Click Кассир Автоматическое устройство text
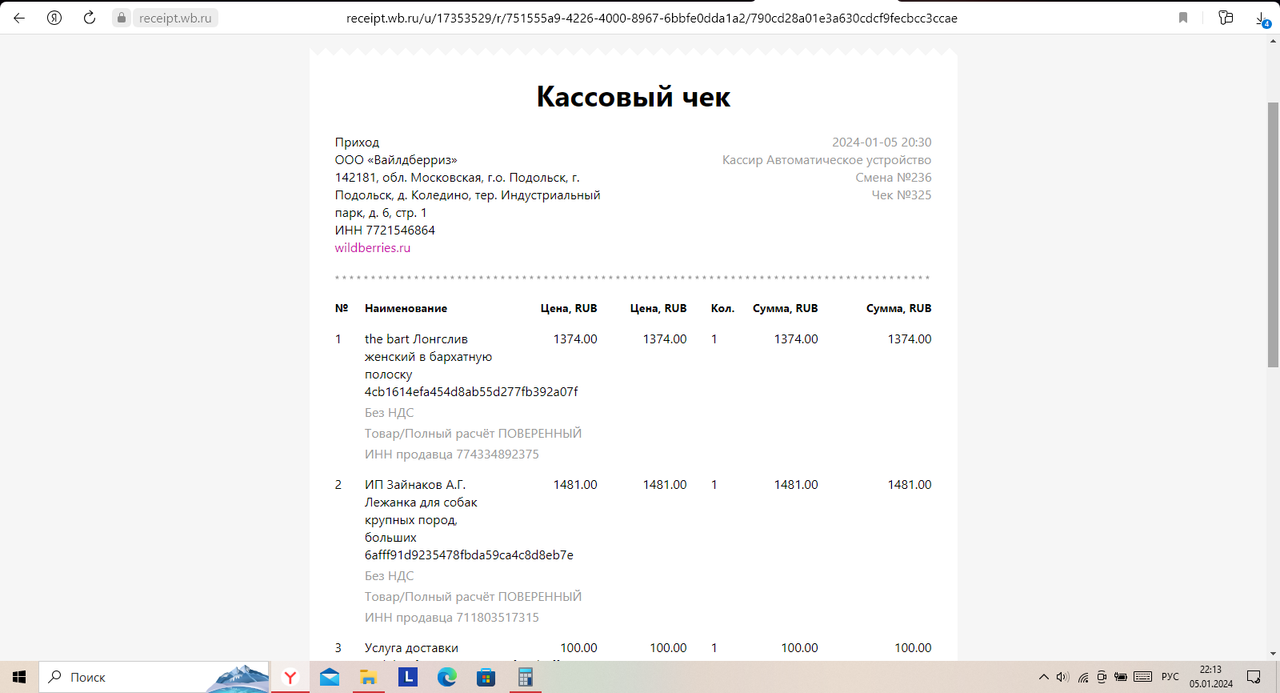1280x693 pixels. tap(826, 160)
